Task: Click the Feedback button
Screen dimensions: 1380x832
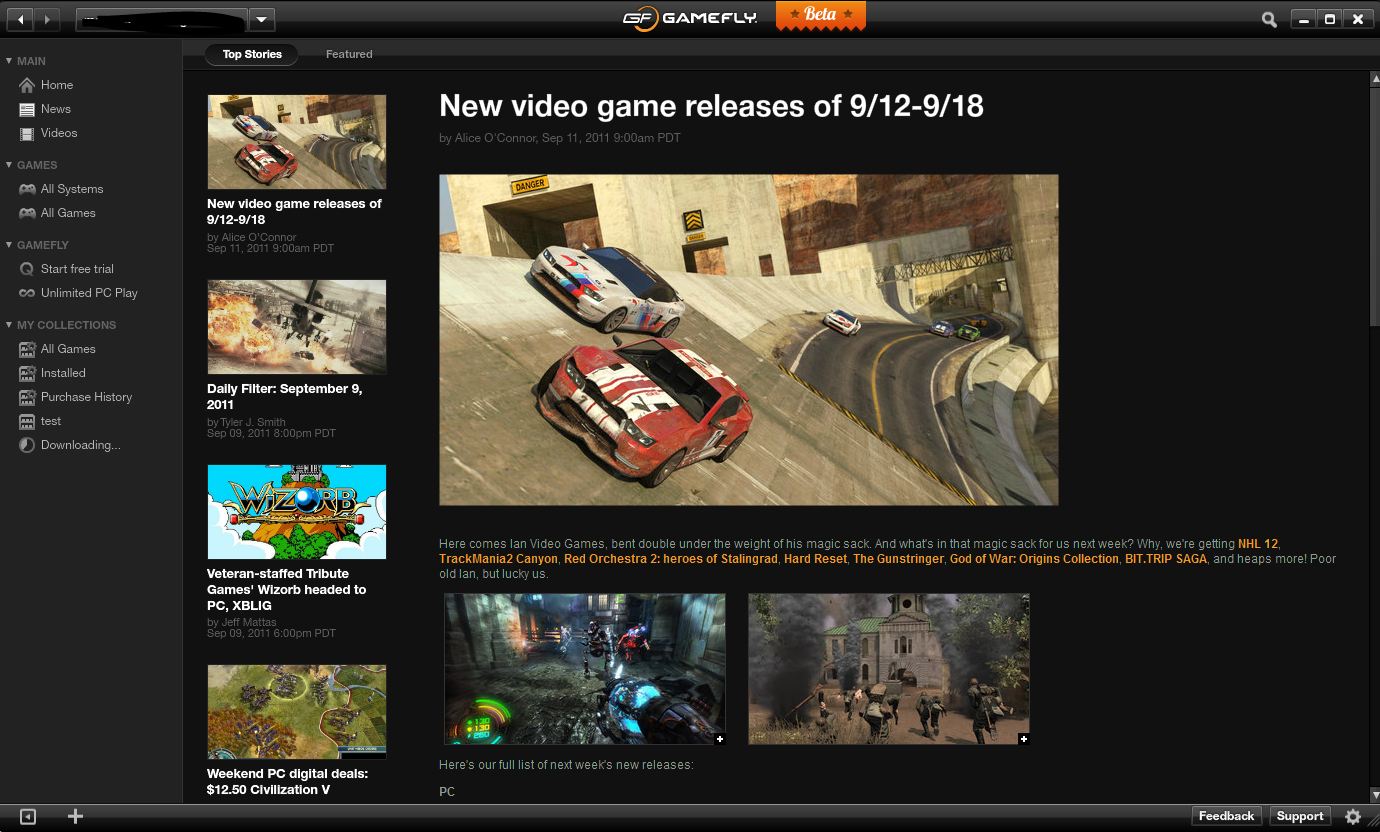Action: click(1226, 816)
